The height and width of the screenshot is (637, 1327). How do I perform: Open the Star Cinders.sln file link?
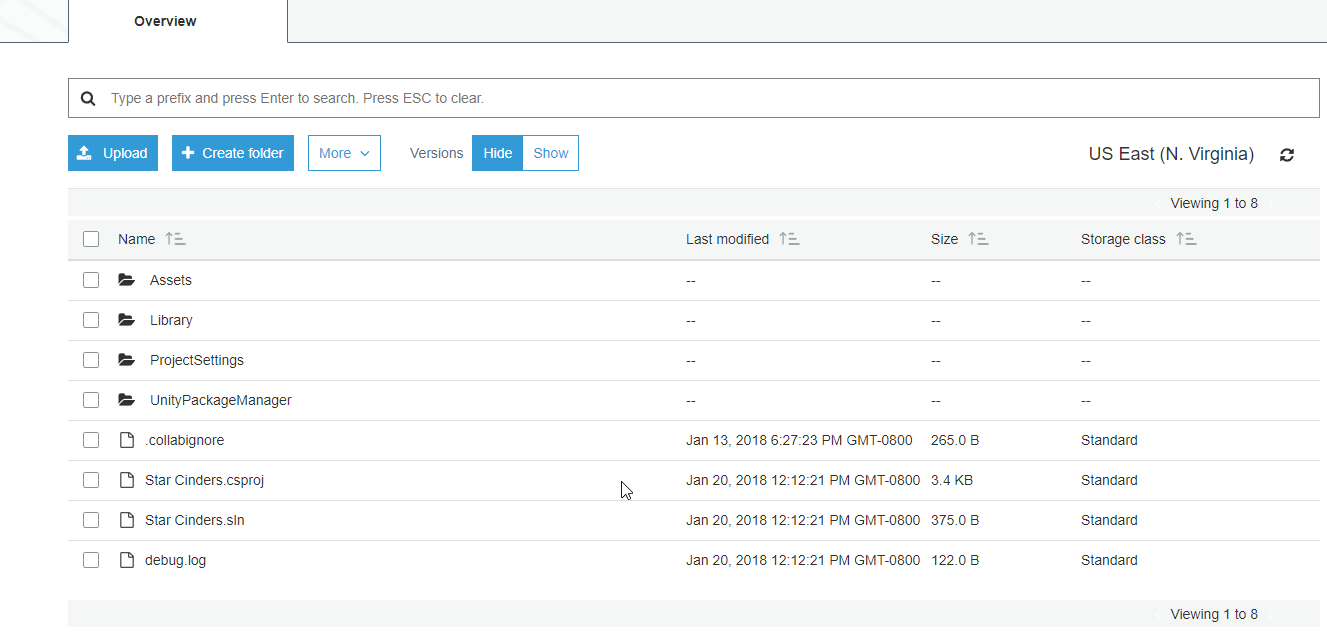(194, 520)
